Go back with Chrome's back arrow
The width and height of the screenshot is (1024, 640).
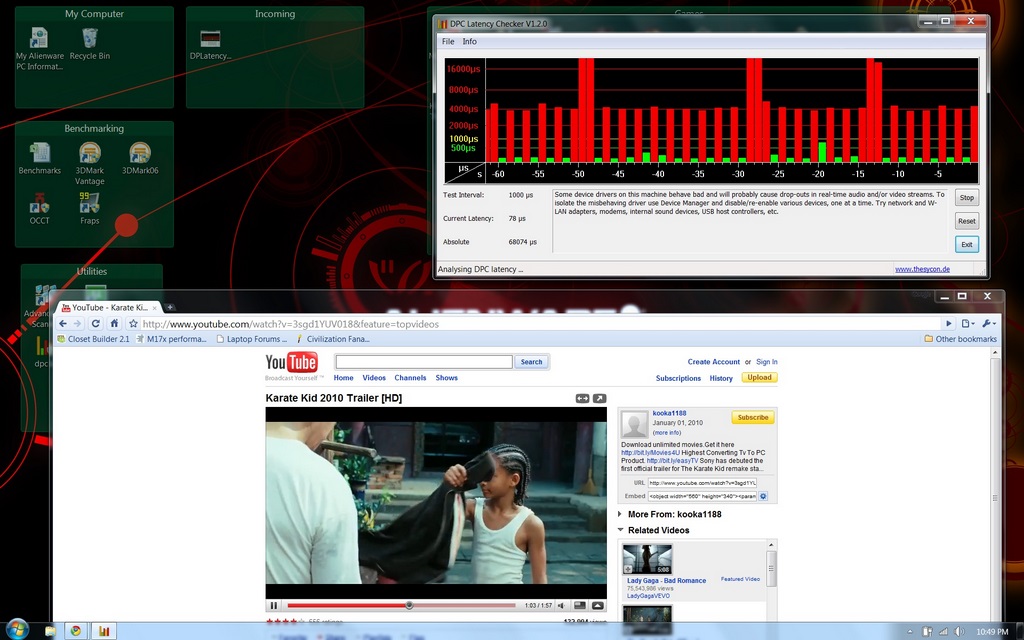[63, 323]
